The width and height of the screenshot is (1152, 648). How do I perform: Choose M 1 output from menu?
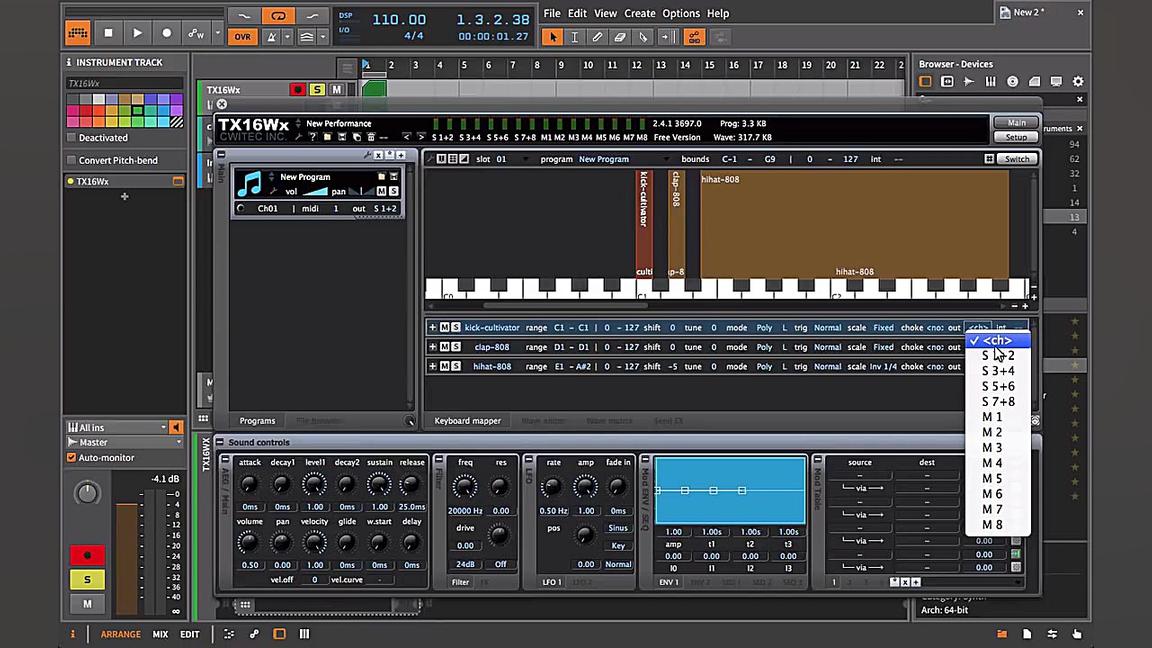click(x=998, y=417)
